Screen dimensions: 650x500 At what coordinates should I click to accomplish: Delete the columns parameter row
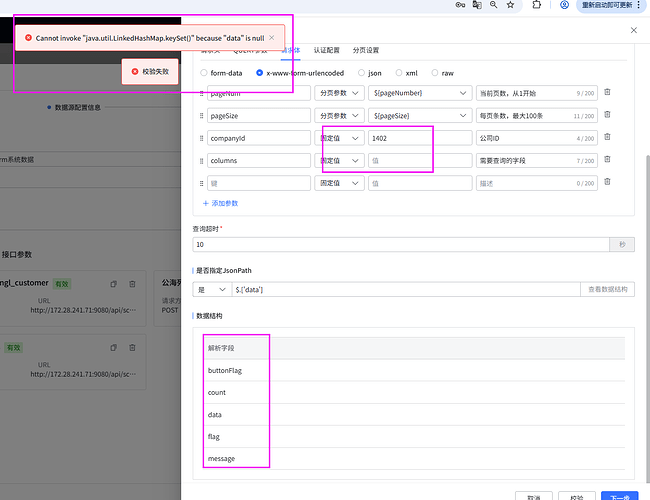[607, 159]
